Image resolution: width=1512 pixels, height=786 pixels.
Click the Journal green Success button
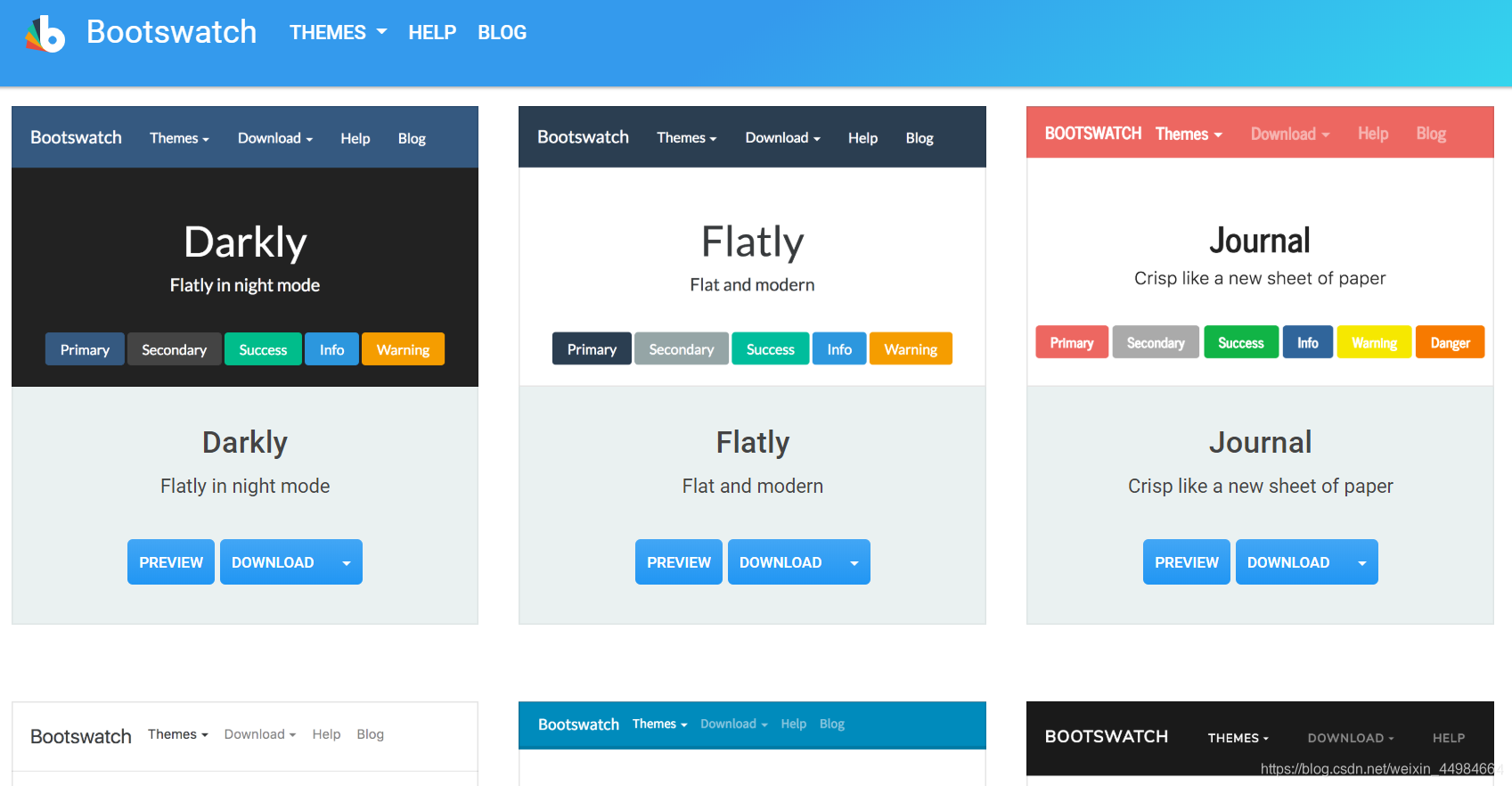pos(1241,342)
